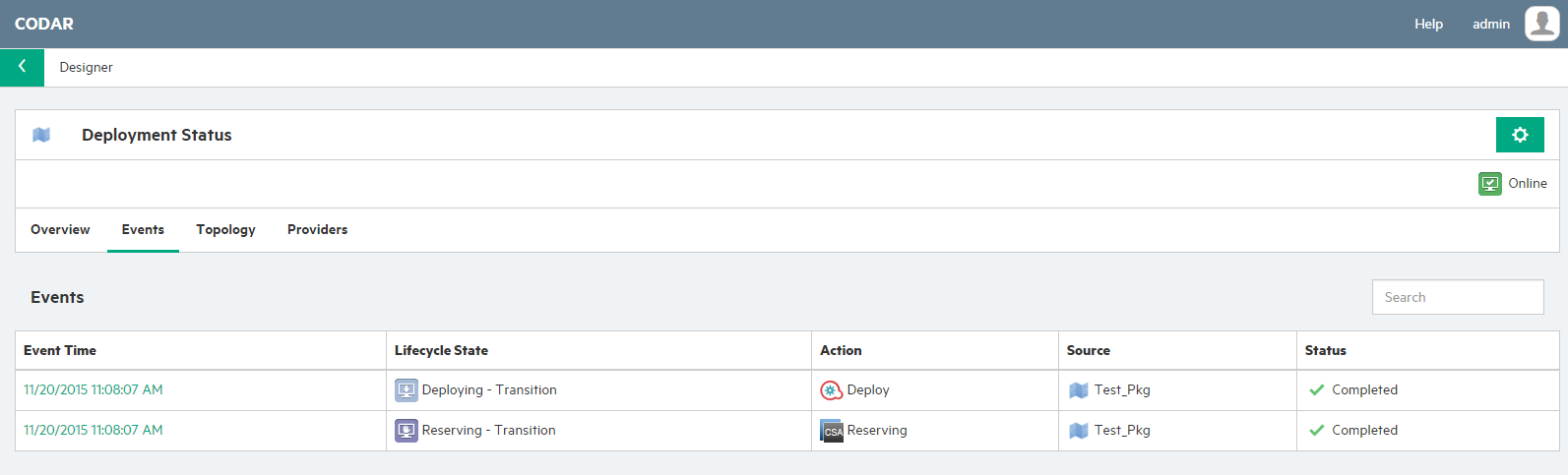Click the Deploy action icon

pyautogui.click(x=832, y=390)
